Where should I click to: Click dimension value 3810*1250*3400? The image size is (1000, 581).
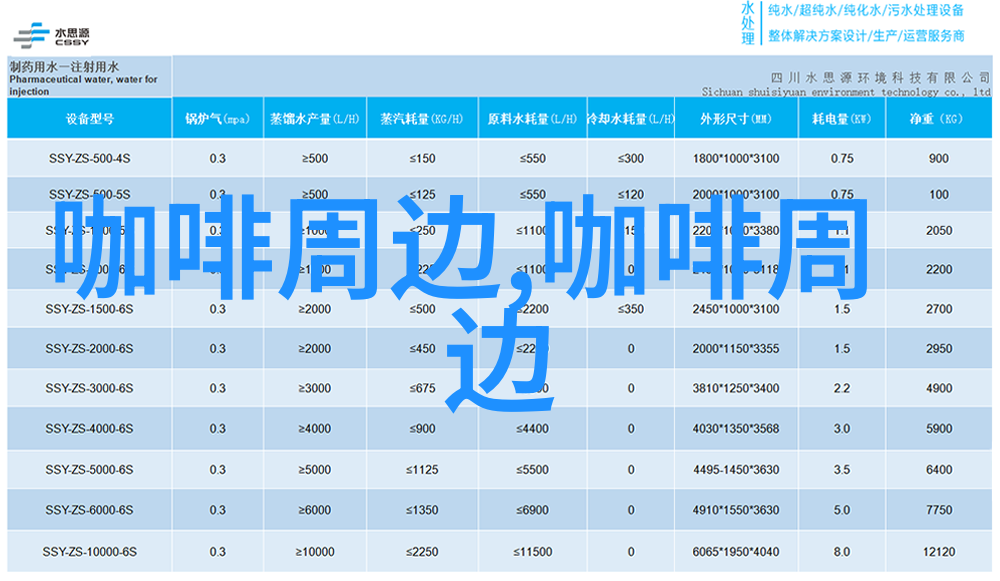click(736, 388)
